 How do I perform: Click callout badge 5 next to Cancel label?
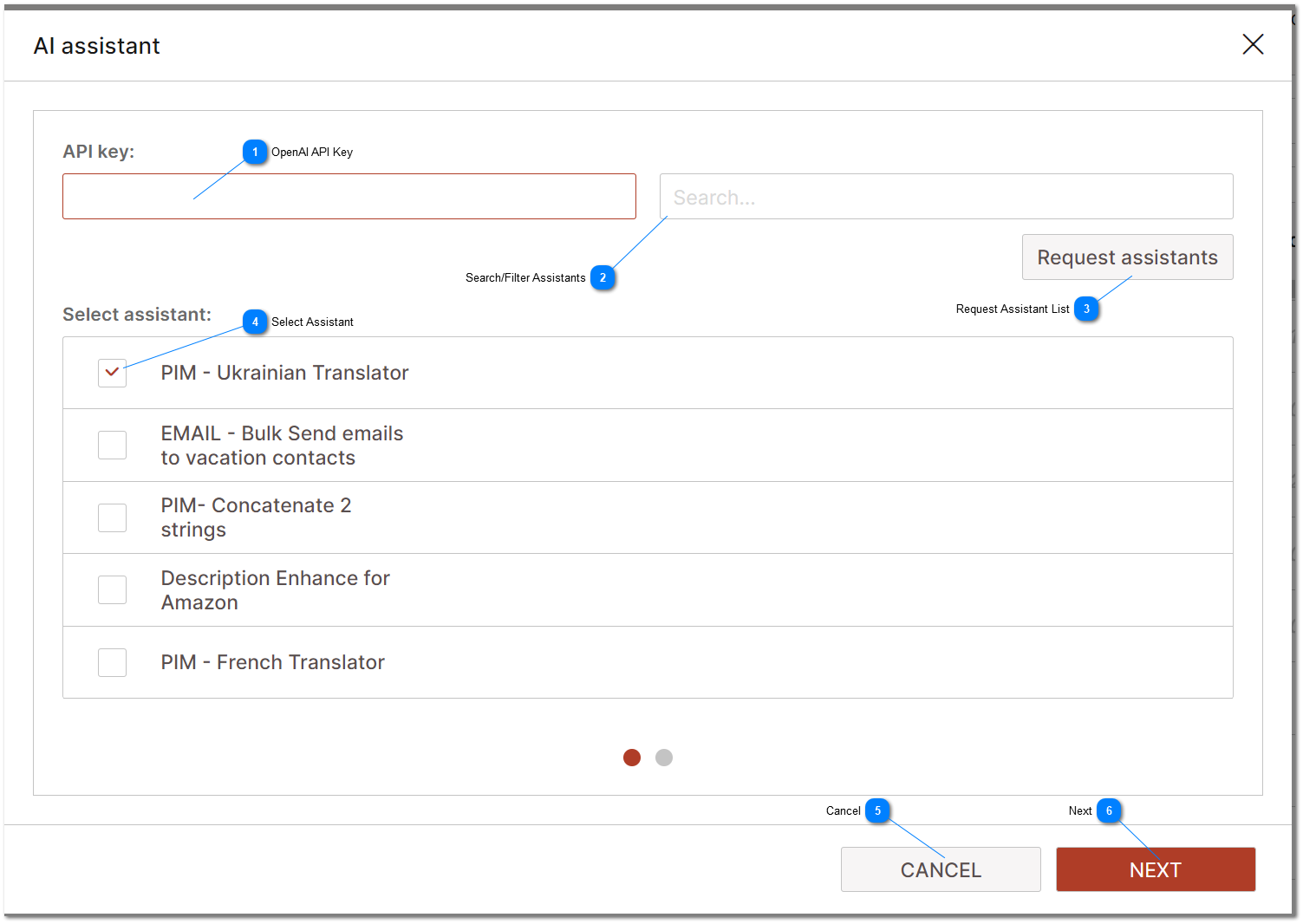click(877, 810)
